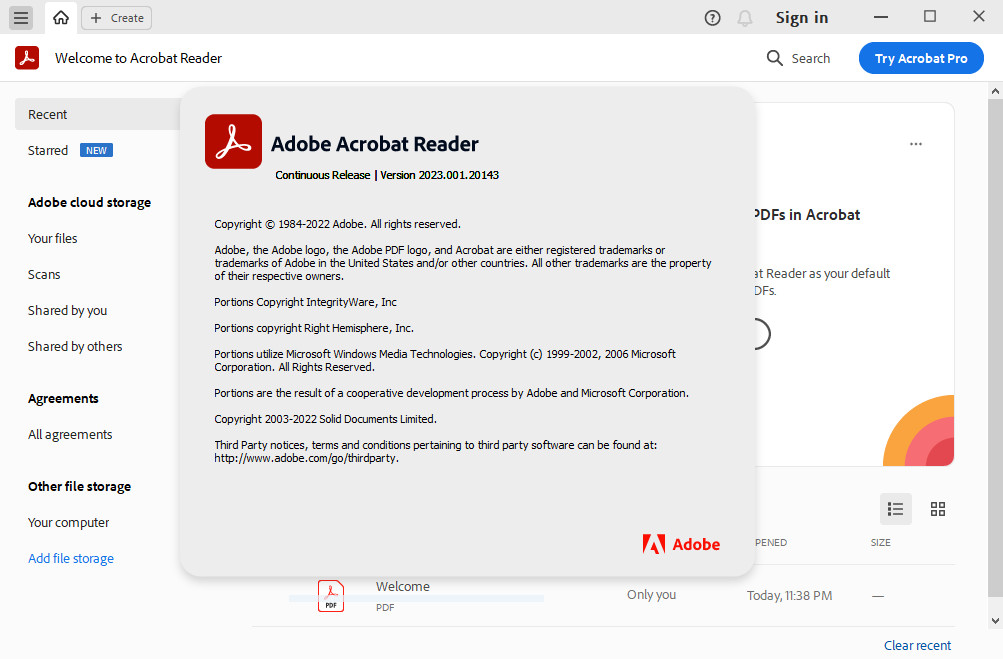1003x659 pixels.
Task: Minimize the Acrobat Reader window
Action: pos(881,17)
